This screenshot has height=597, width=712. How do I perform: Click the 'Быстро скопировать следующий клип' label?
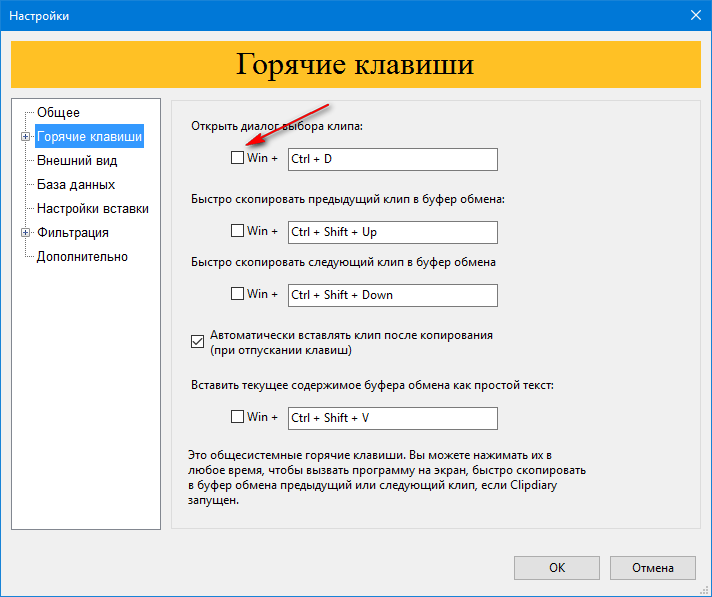point(343,262)
